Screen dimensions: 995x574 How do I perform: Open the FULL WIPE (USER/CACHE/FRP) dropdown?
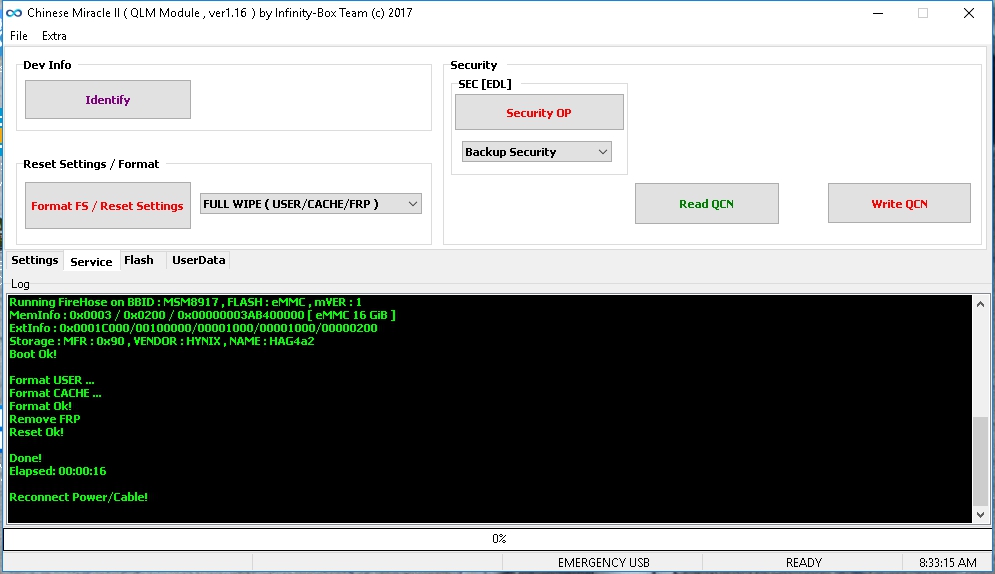[311, 204]
